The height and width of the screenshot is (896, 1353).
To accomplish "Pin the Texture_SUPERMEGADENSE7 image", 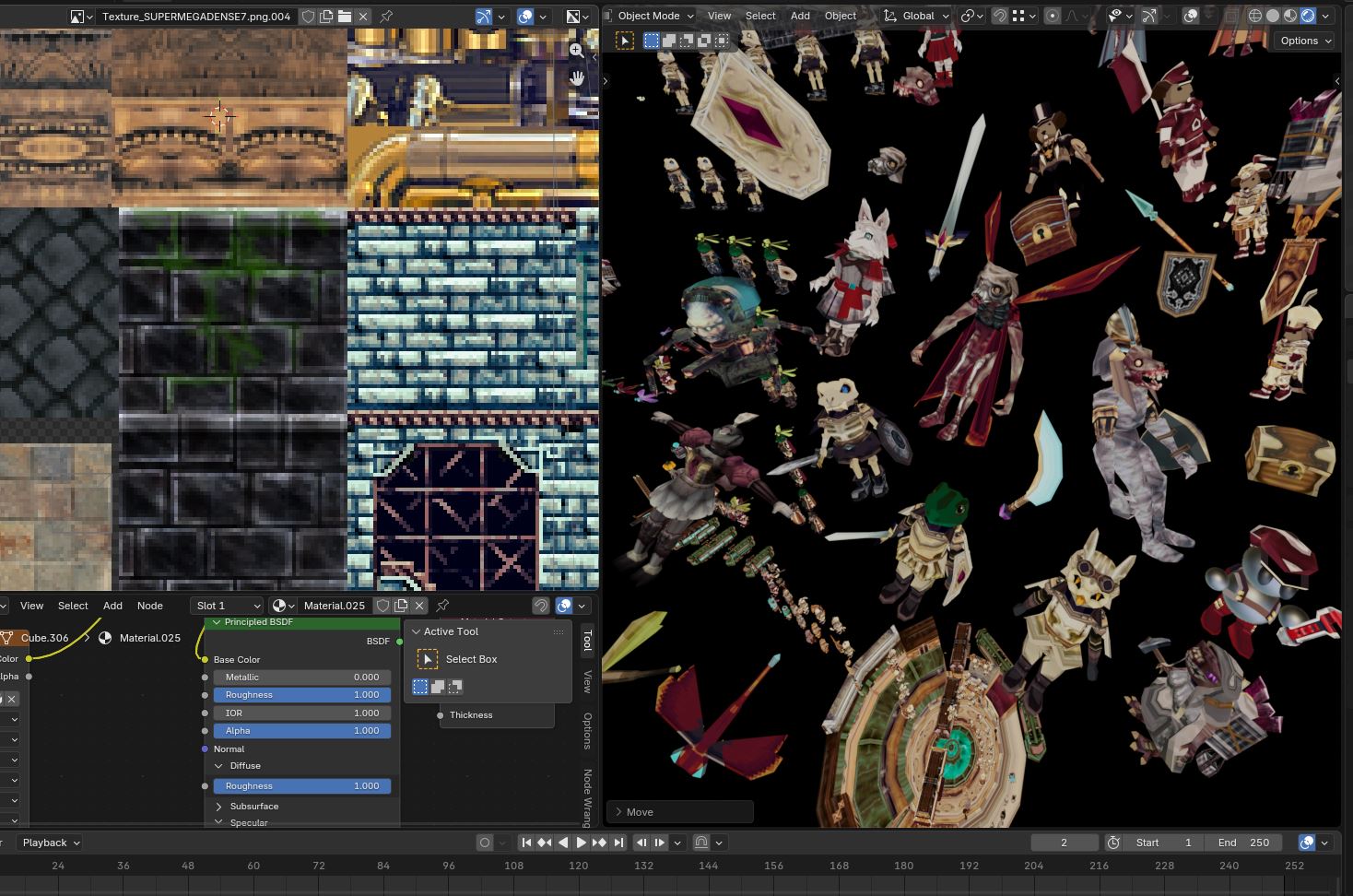I will [x=386, y=17].
